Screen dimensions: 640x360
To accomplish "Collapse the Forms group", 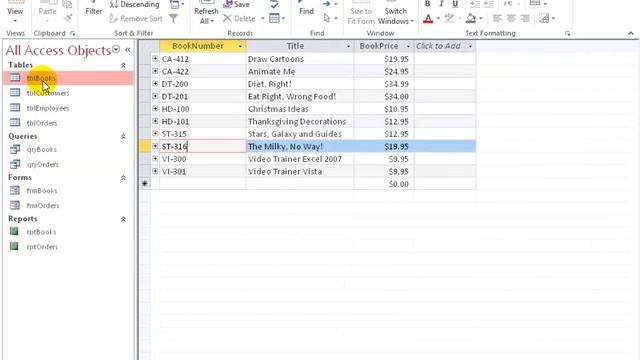I will (123, 178).
